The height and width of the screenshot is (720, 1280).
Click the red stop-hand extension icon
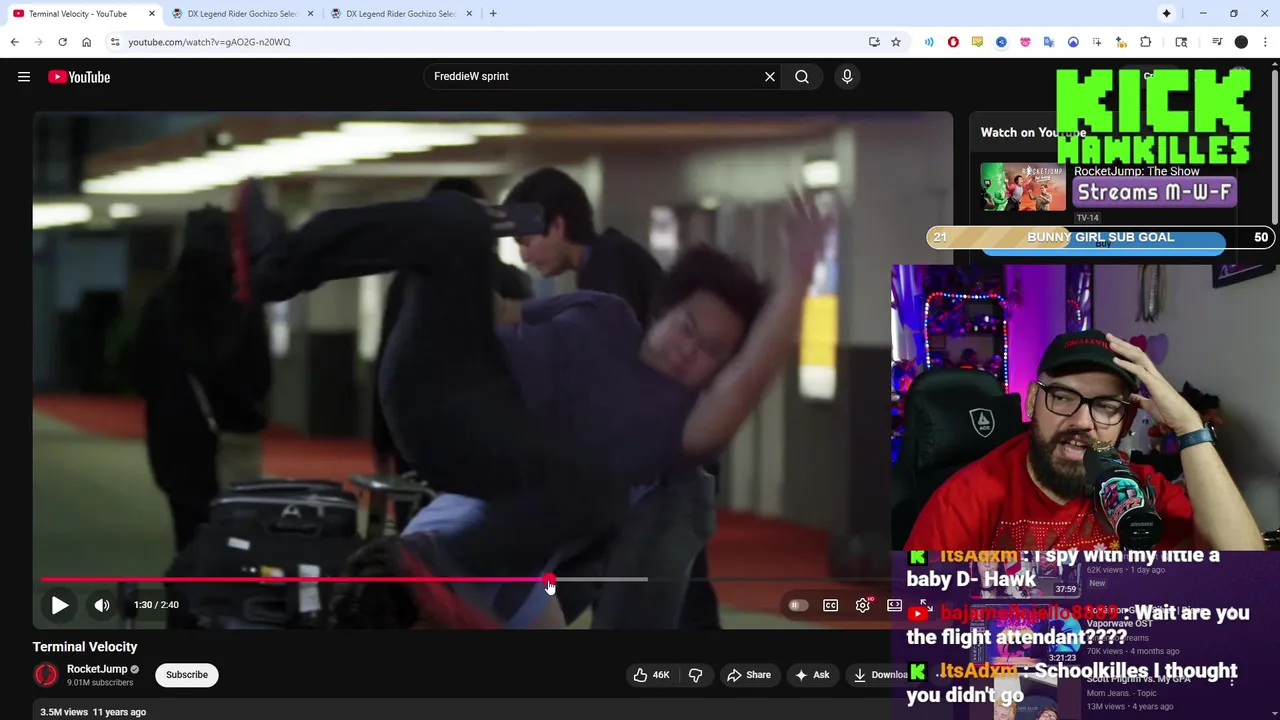(953, 42)
